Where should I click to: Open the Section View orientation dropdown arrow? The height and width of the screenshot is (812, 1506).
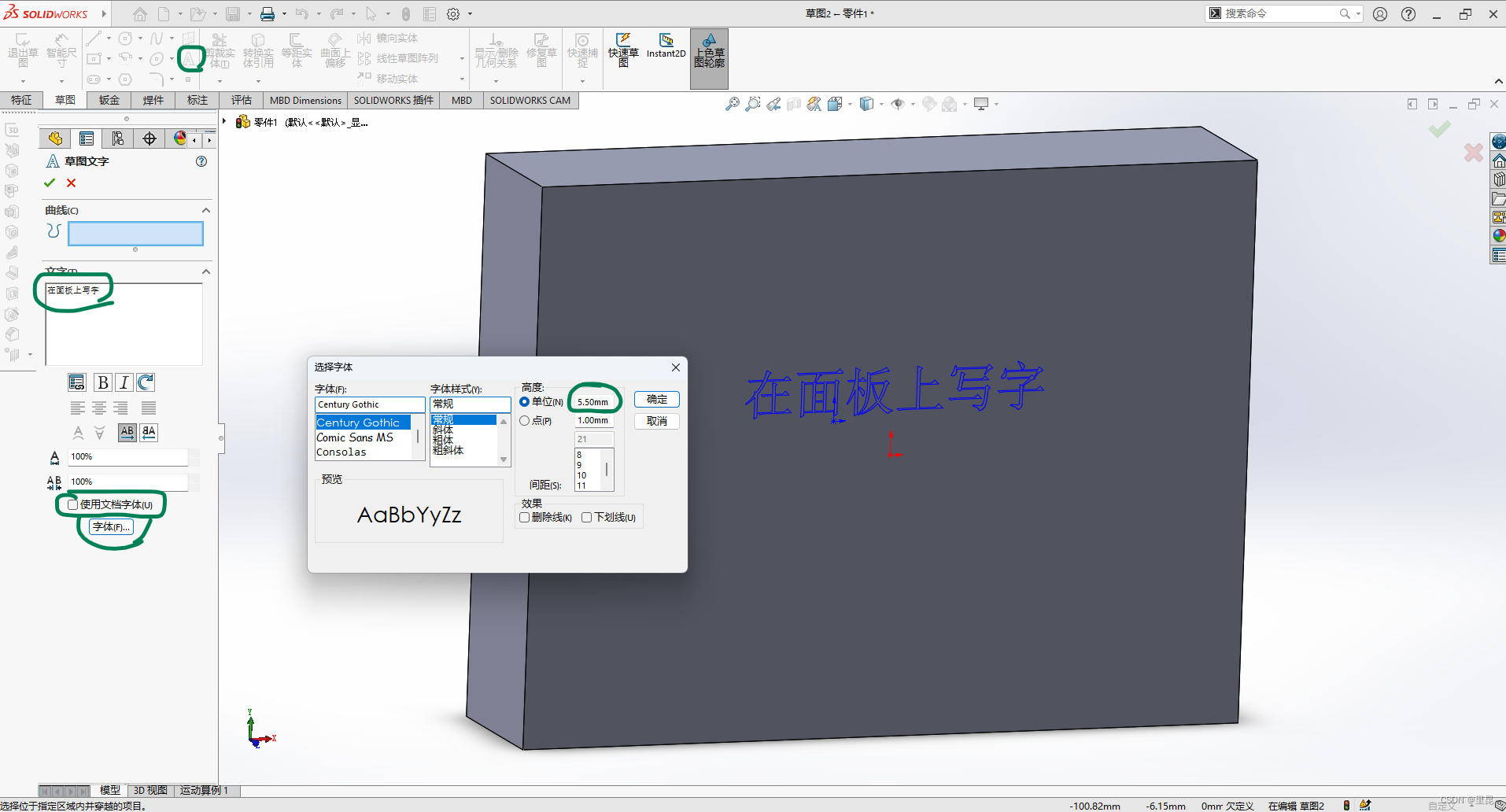click(x=850, y=104)
